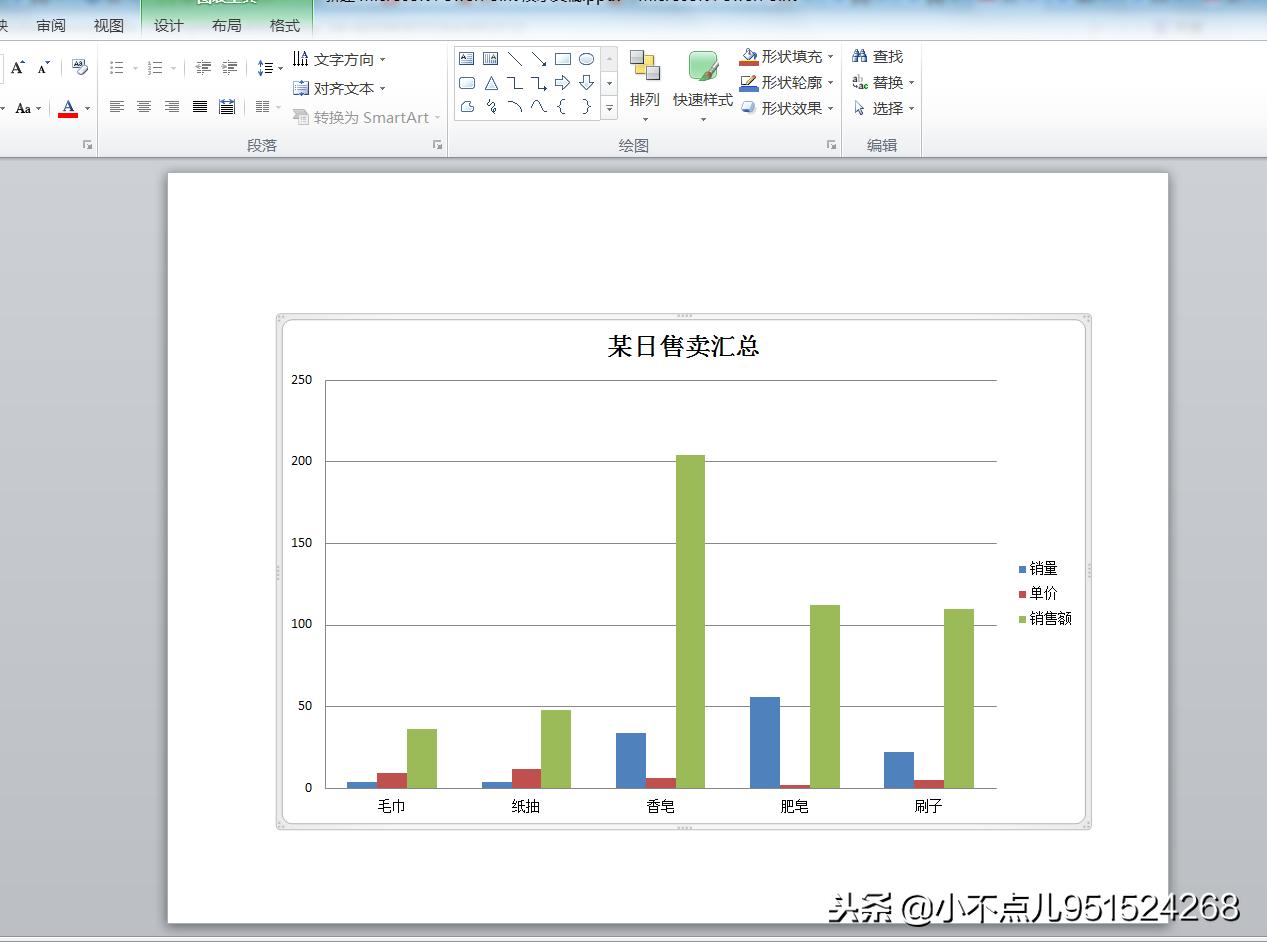
Task: Switch to the 格式 (Format) ribbon tab
Action: coord(284,26)
